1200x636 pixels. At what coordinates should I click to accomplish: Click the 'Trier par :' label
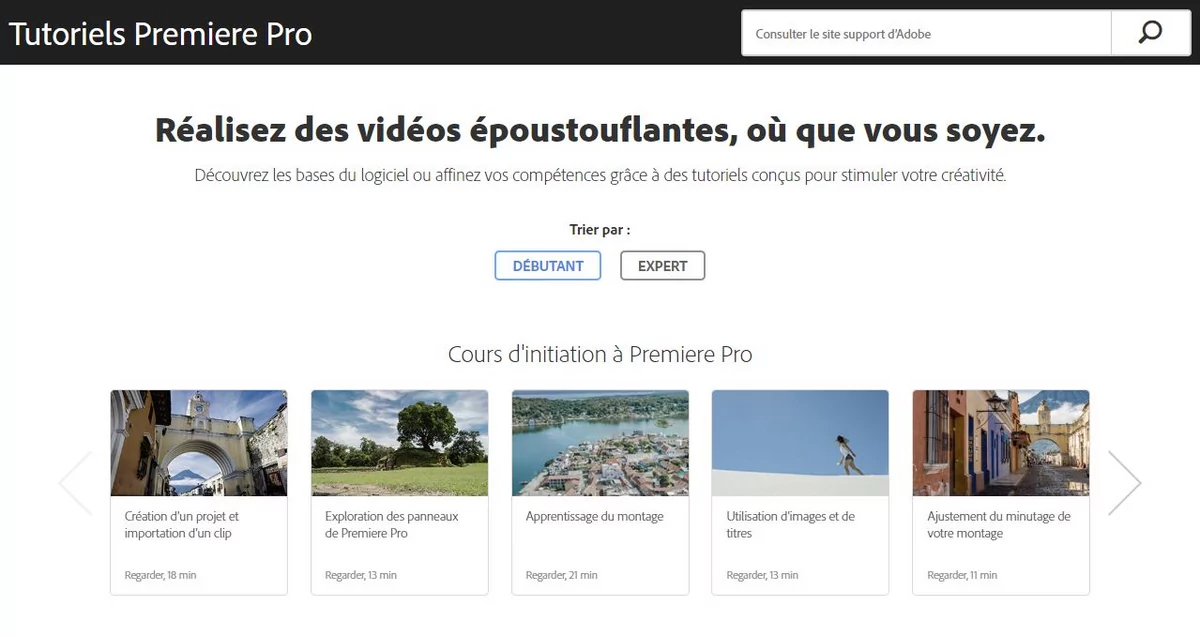point(600,230)
